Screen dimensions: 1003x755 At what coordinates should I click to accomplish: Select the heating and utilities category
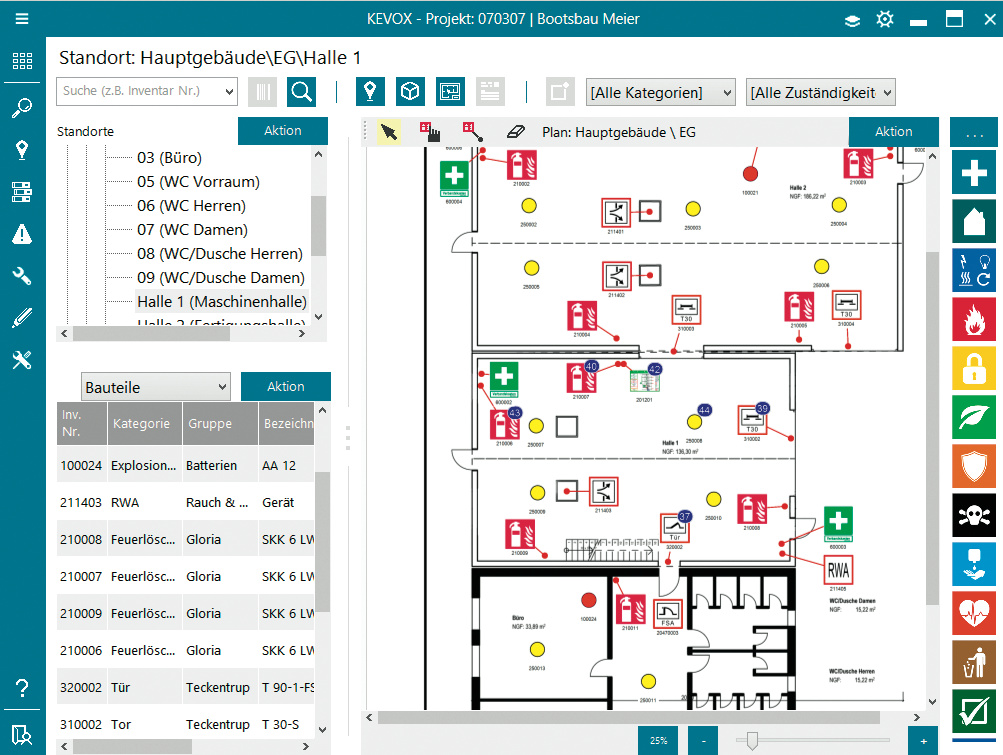(x=974, y=270)
